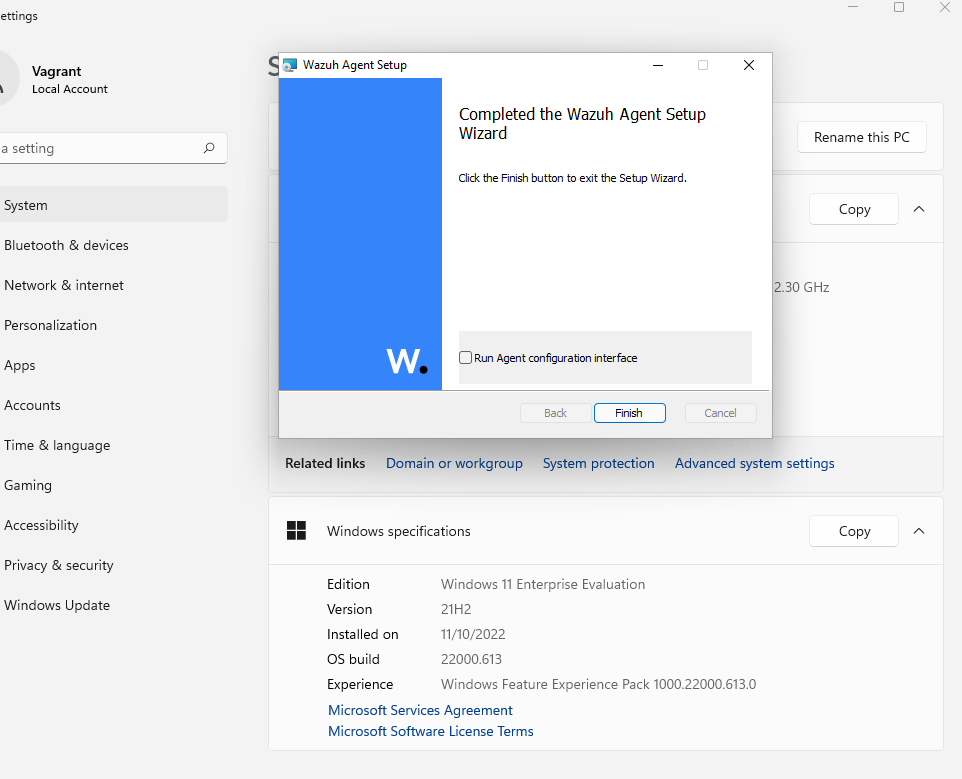Open Microsoft Software License Terms link
This screenshot has height=779, width=962.
click(x=431, y=731)
